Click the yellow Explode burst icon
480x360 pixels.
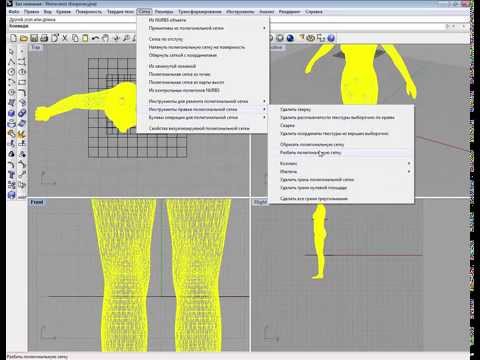[22, 134]
